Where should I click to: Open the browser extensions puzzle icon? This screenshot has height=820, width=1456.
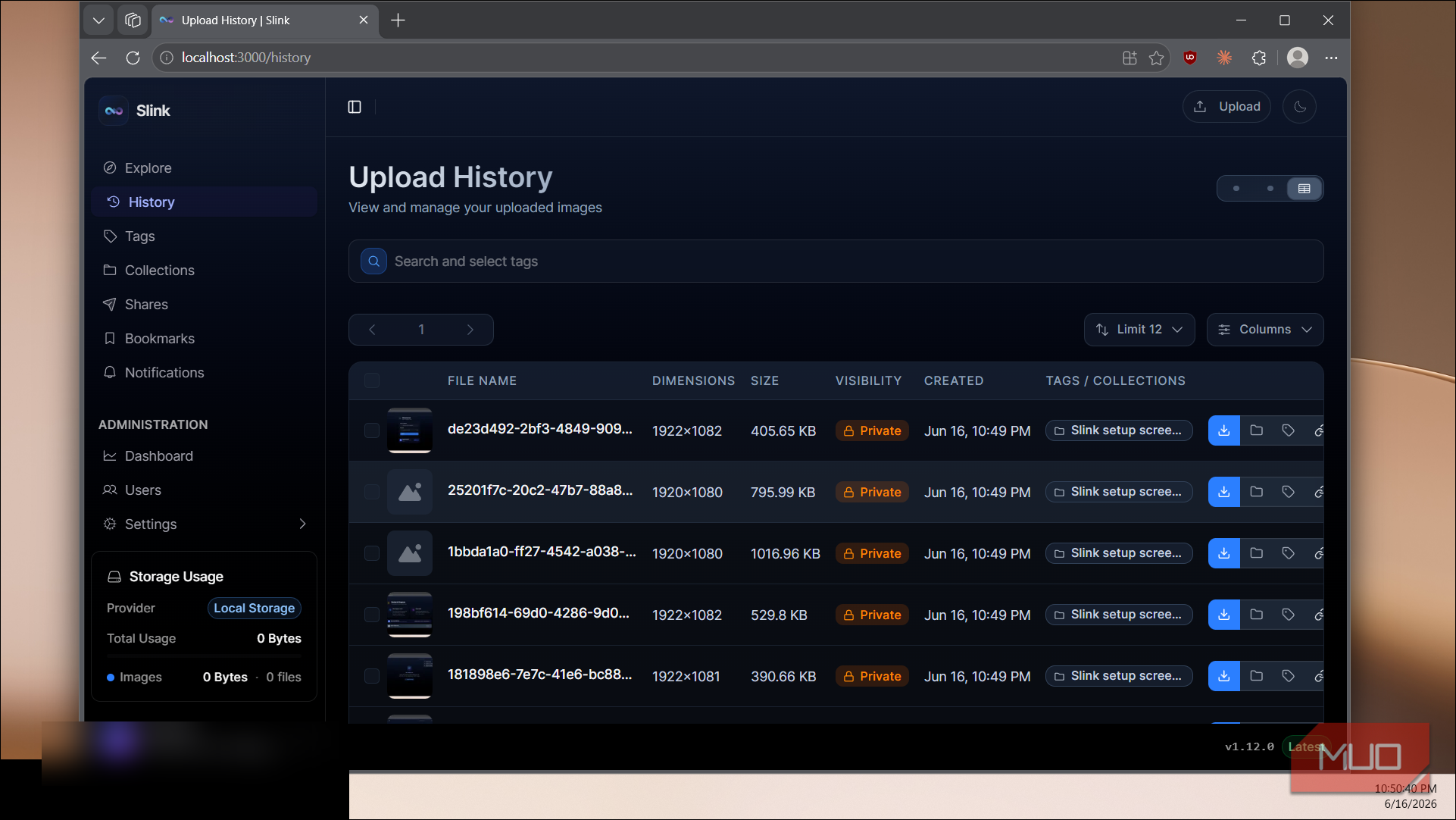1259,58
